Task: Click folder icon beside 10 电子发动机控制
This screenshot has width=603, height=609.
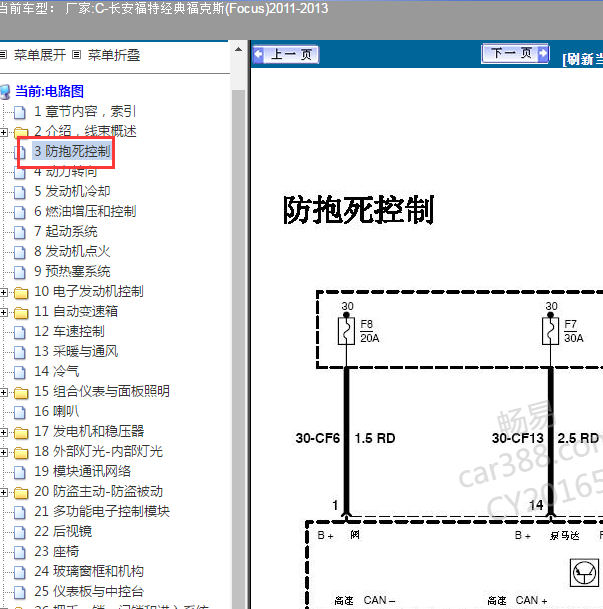Action: 21,293
